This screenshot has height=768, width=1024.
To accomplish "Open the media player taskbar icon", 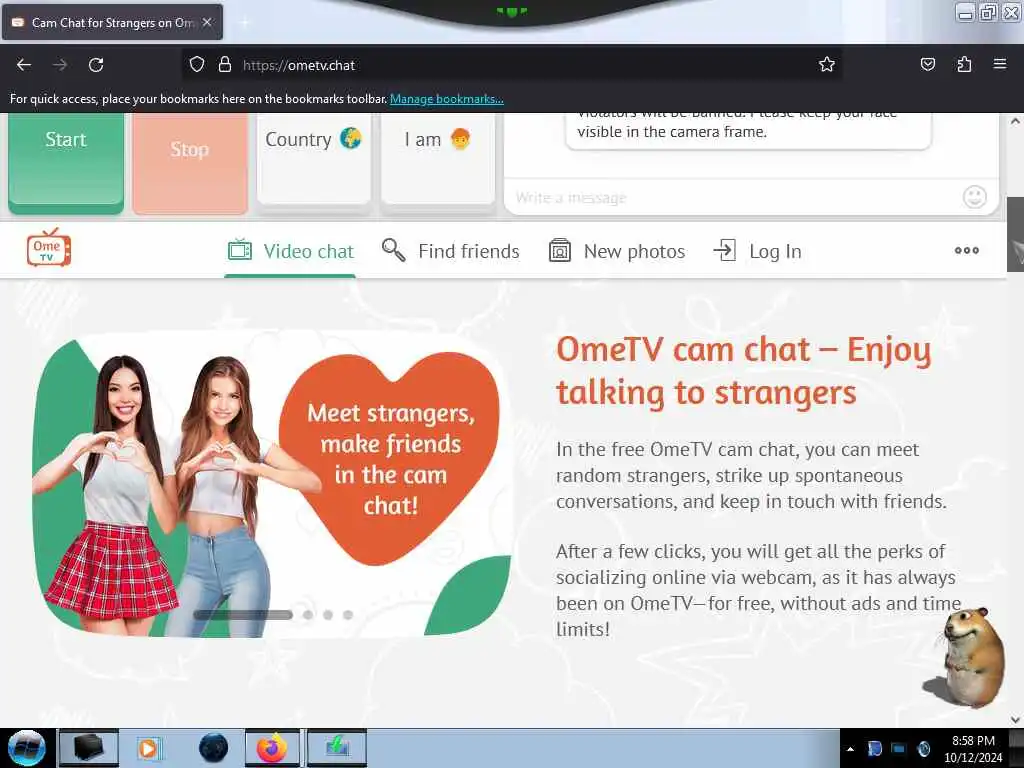I will click(149, 748).
